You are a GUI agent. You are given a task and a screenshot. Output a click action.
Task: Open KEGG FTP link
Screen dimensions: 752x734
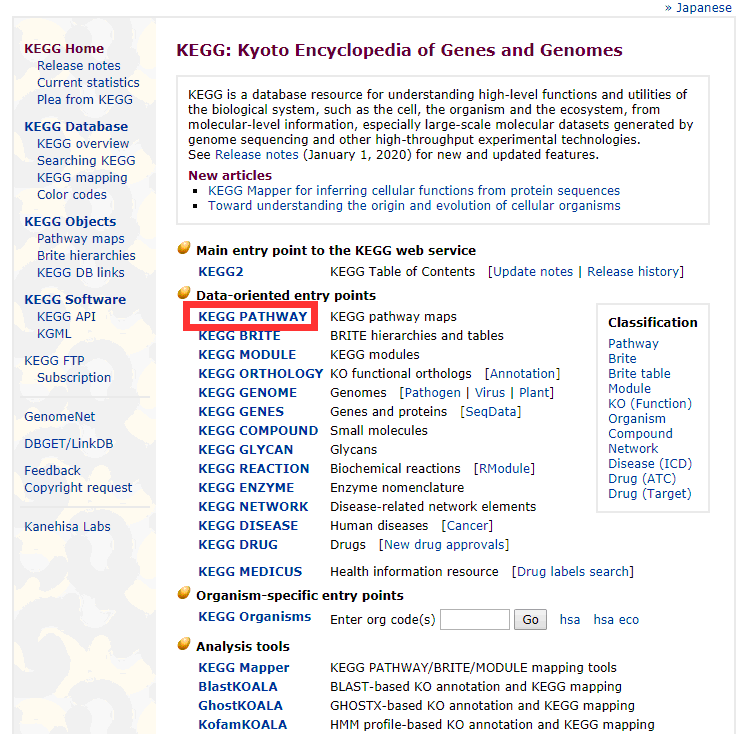[55, 361]
